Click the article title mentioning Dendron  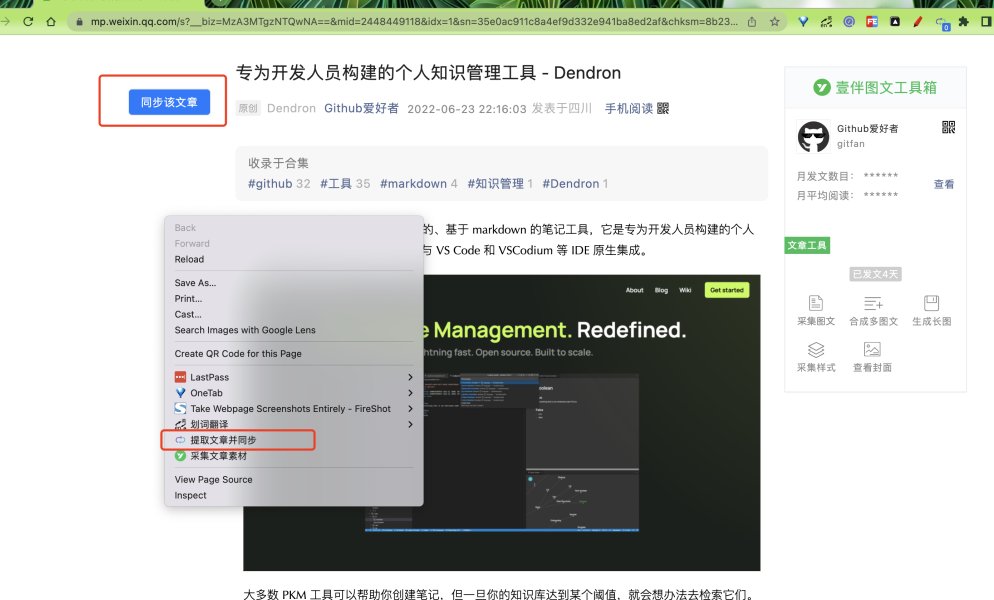tap(429, 73)
